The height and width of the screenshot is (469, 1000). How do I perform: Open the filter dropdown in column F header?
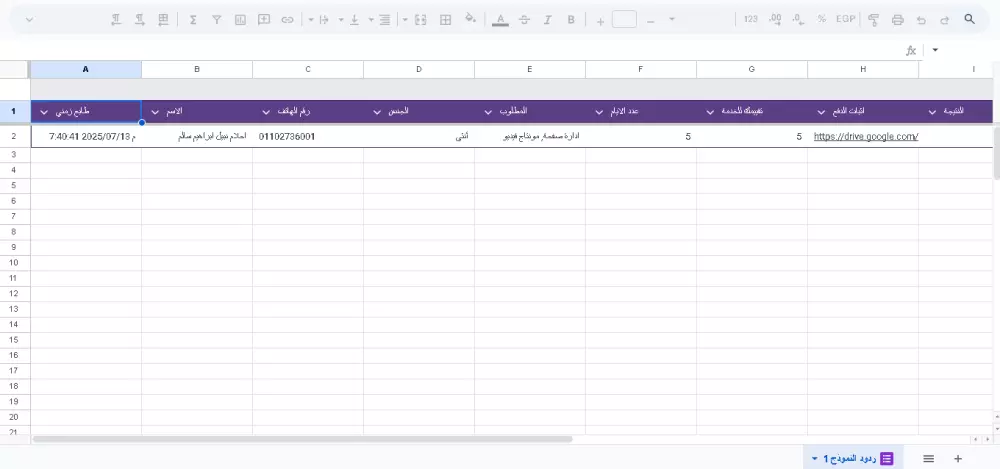pos(599,112)
